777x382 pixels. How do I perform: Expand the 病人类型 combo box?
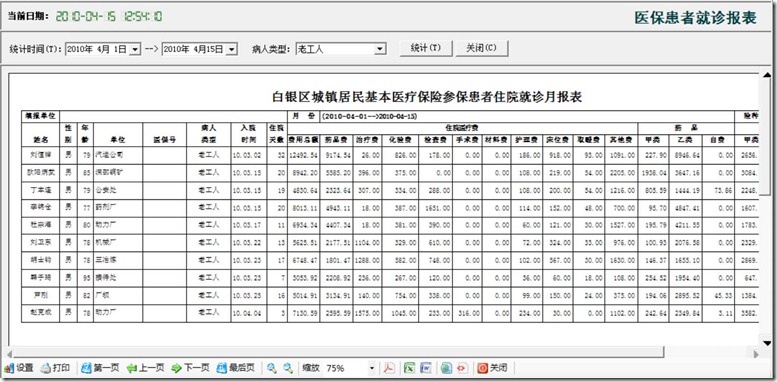[380, 49]
